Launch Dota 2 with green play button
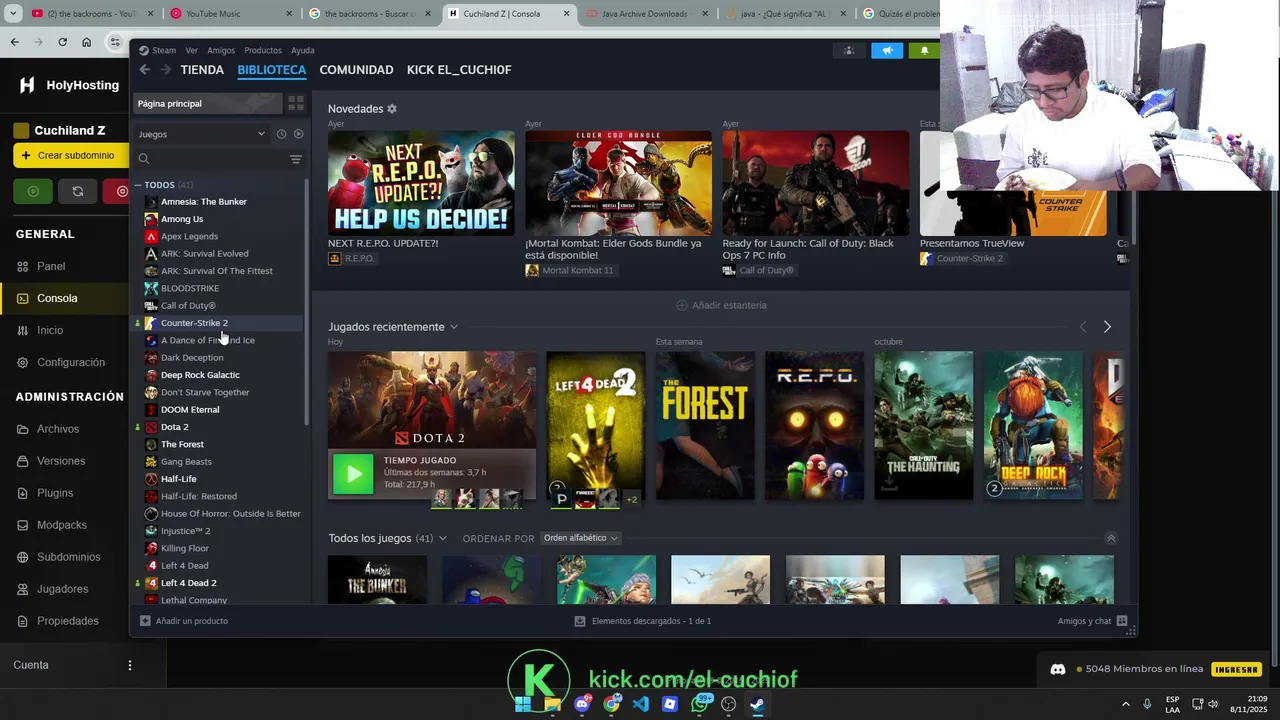Image resolution: width=1280 pixels, height=720 pixels. click(352, 474)
